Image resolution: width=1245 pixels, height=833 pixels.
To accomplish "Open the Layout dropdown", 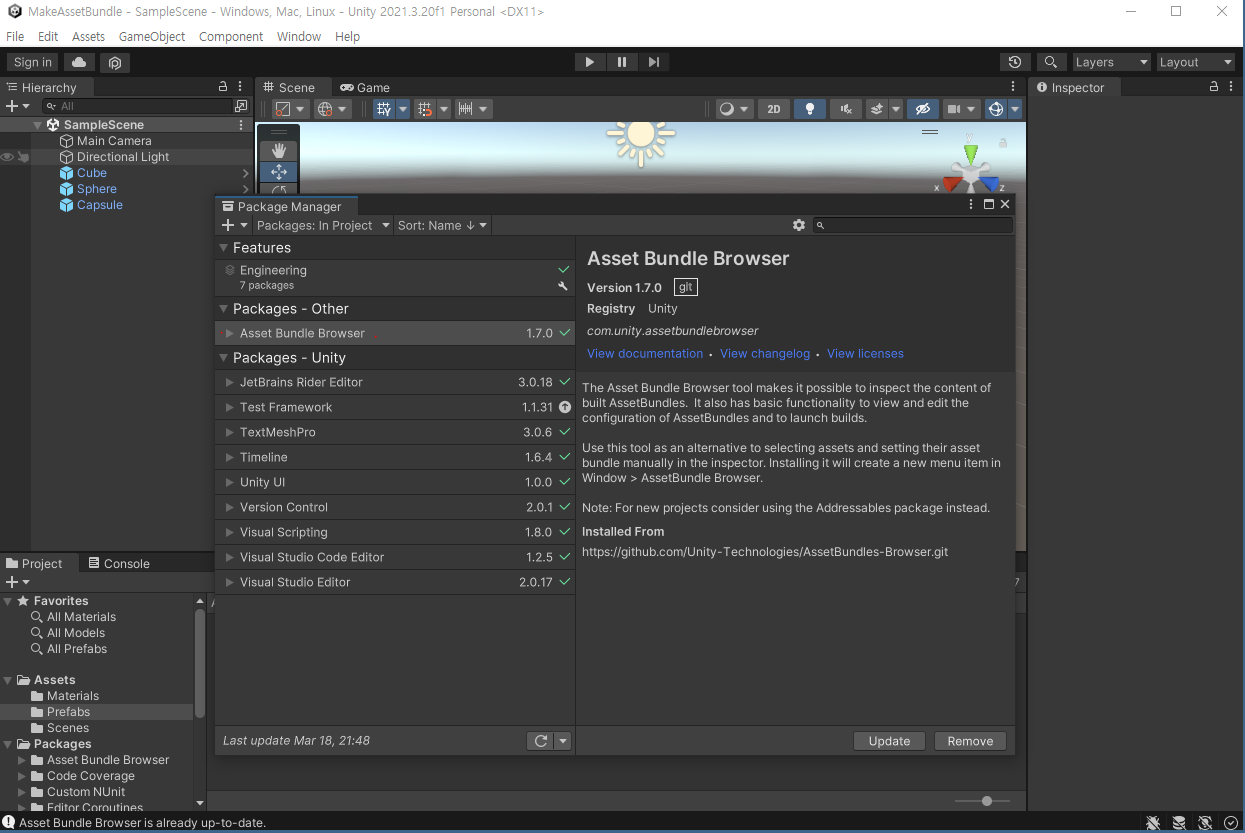I will pos(1195,62).
